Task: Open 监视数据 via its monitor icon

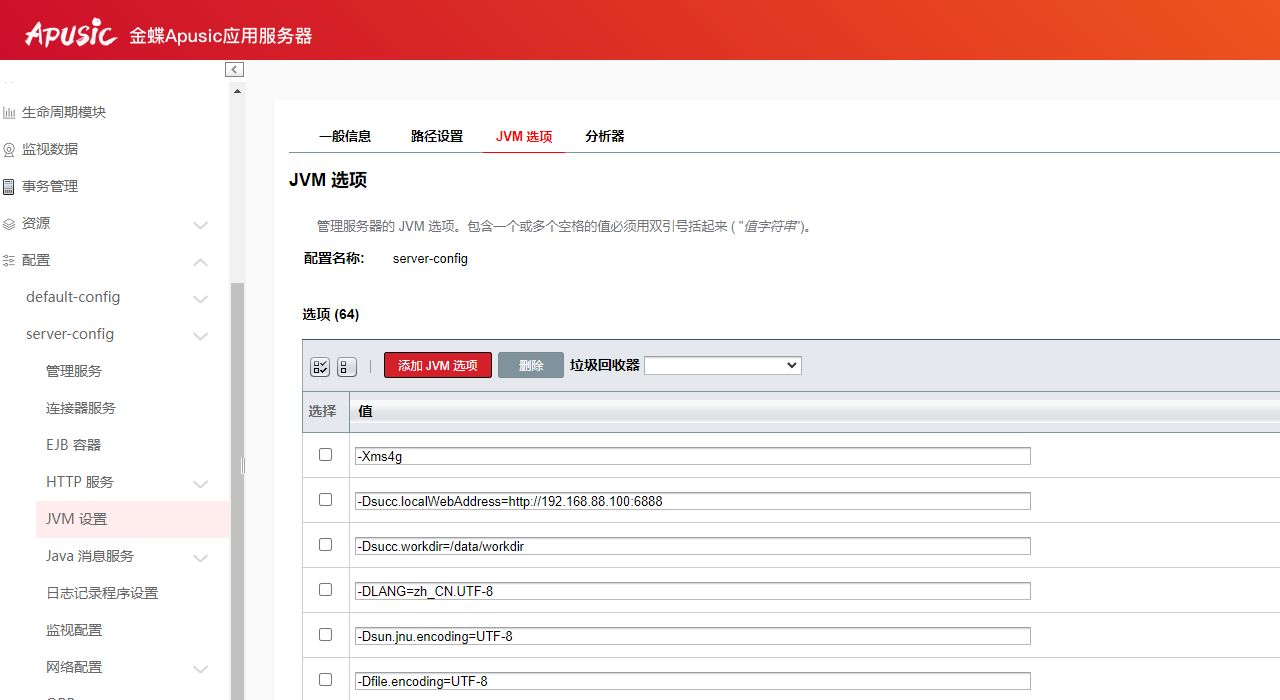Action: (x=10, y=148)
